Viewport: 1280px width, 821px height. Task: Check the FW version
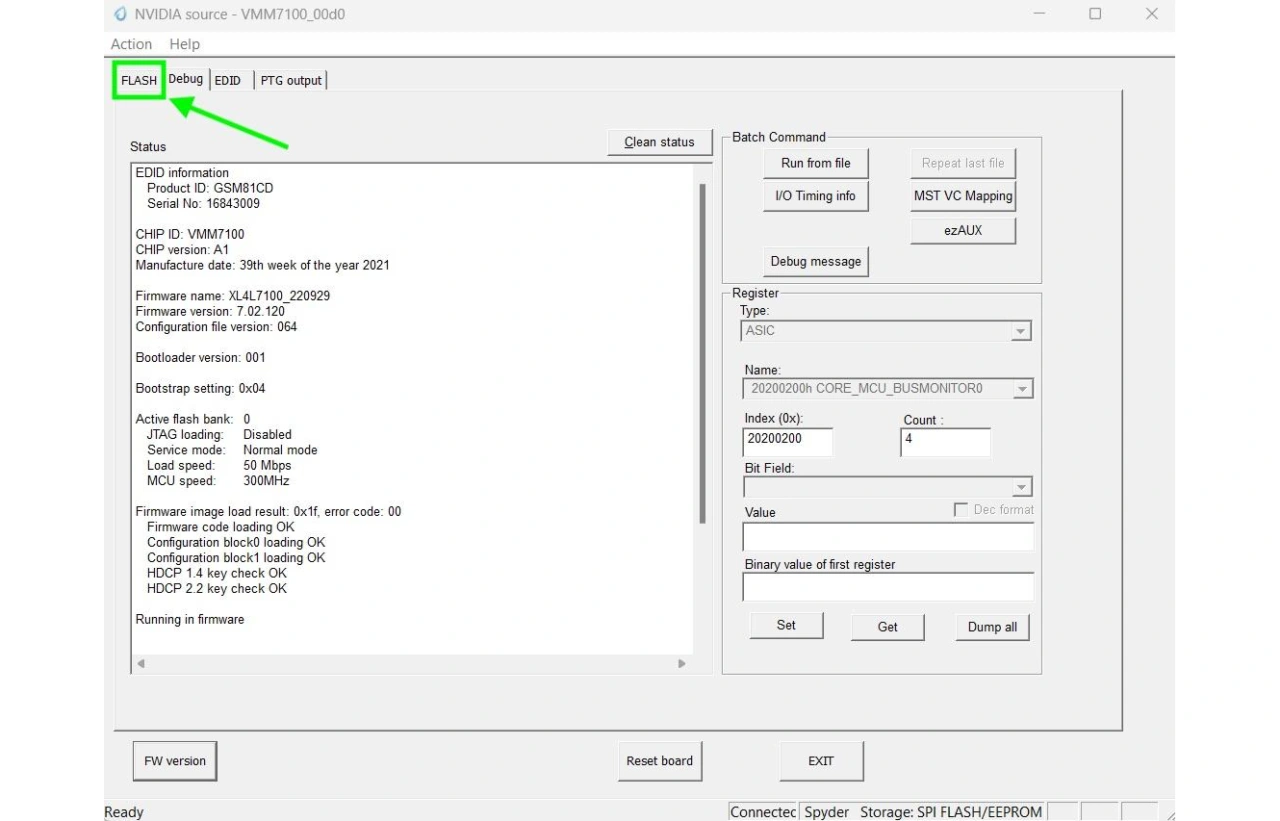pyautogui.click(x=174, y=761)
